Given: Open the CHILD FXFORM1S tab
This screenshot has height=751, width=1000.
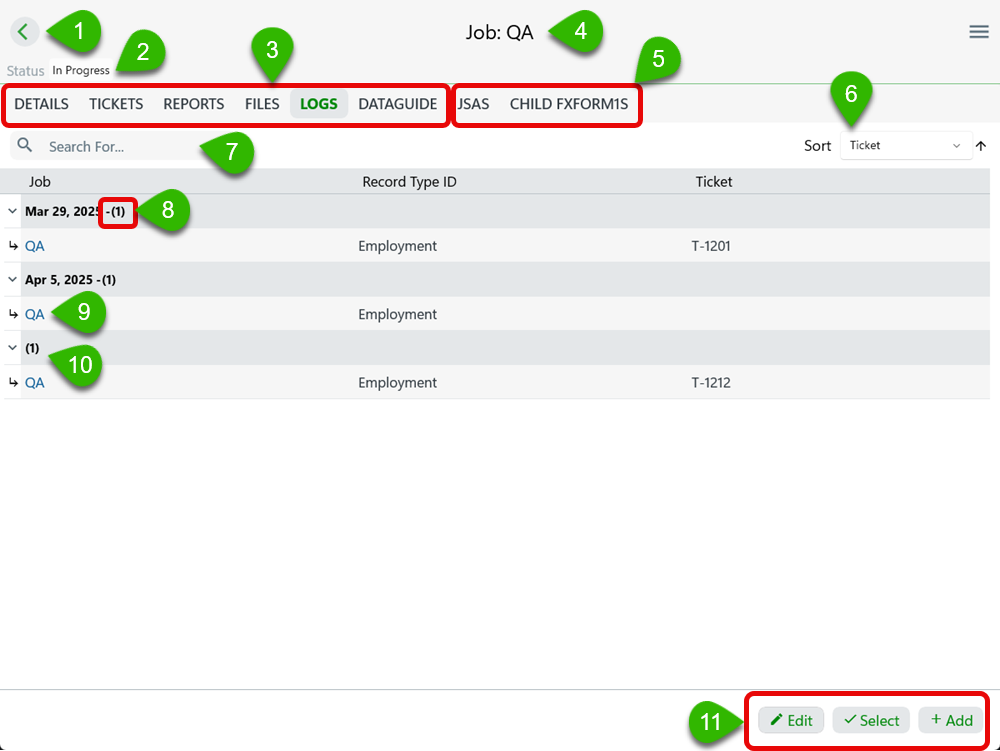Looking at the screenshot, I should pos(569,104).
